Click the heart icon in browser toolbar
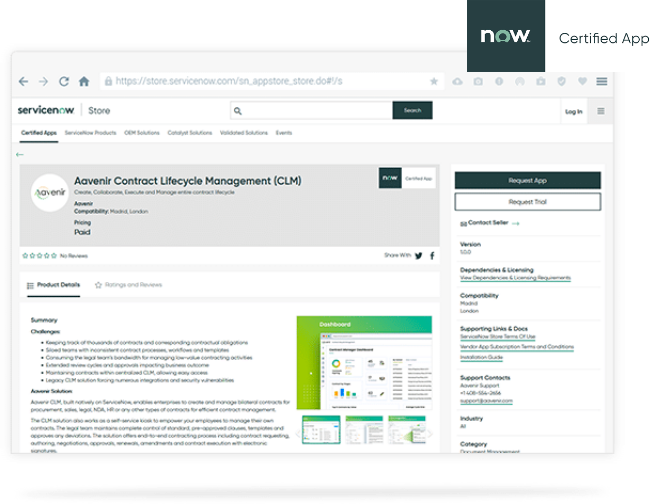Screen dimensions: 663x504 [x=582, y=81]
